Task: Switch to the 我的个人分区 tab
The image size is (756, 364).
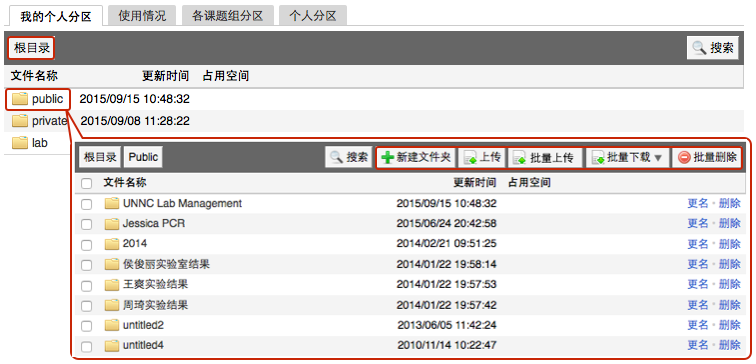Action: click(x=56, y=16)
